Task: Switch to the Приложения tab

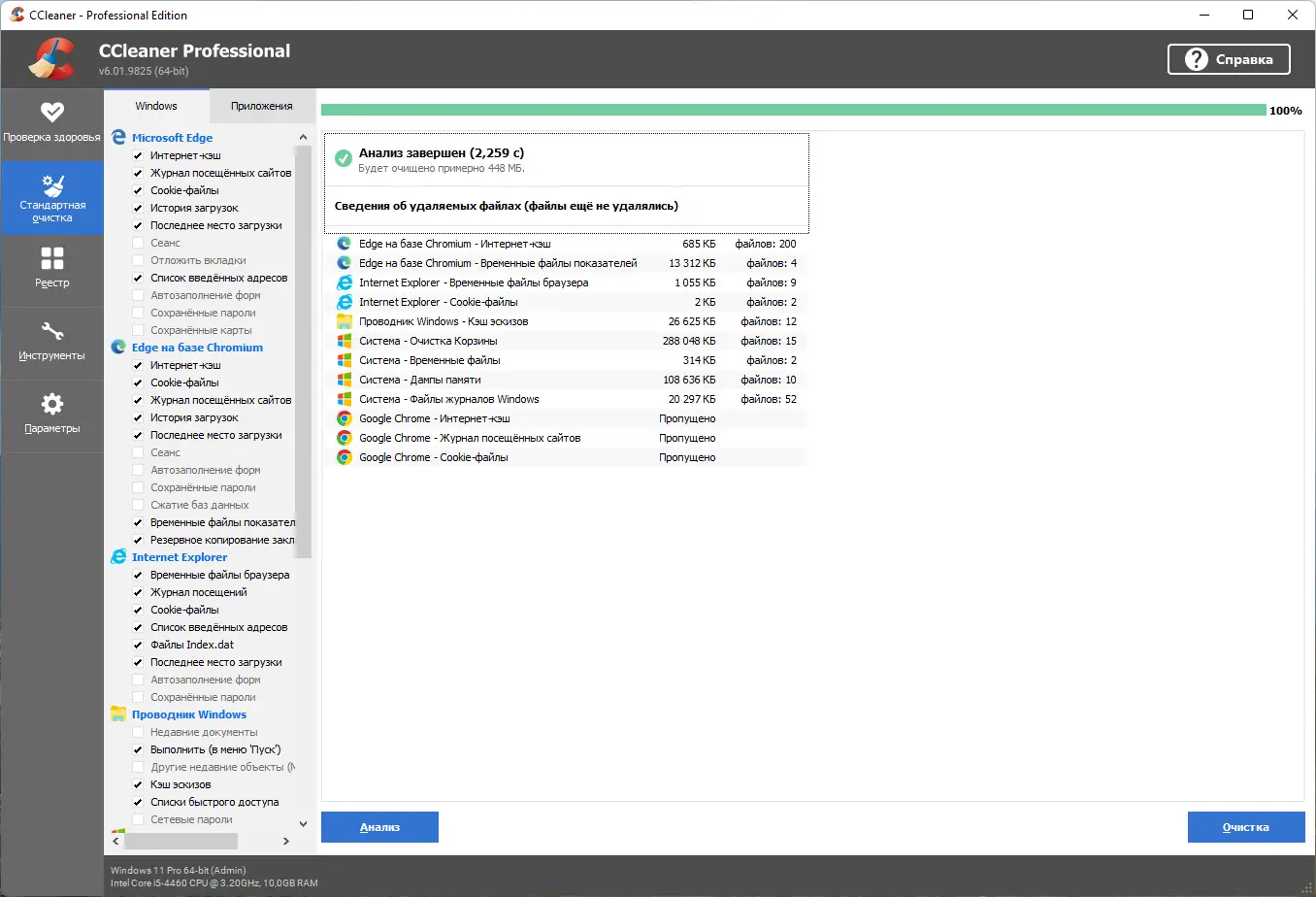Action: pyautogui.click(x=261, y=105)
